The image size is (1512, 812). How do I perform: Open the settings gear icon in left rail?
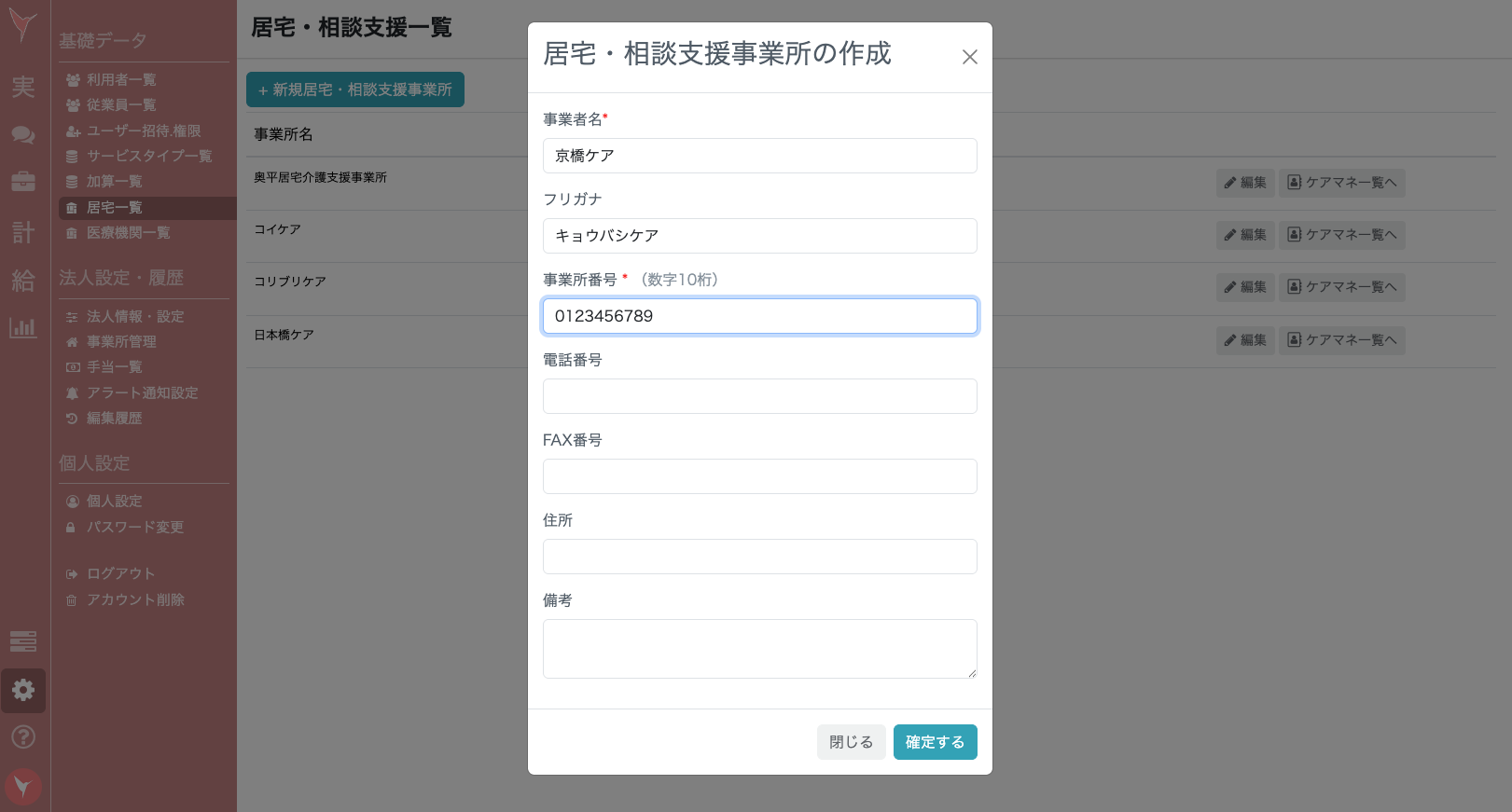point(23,690)
